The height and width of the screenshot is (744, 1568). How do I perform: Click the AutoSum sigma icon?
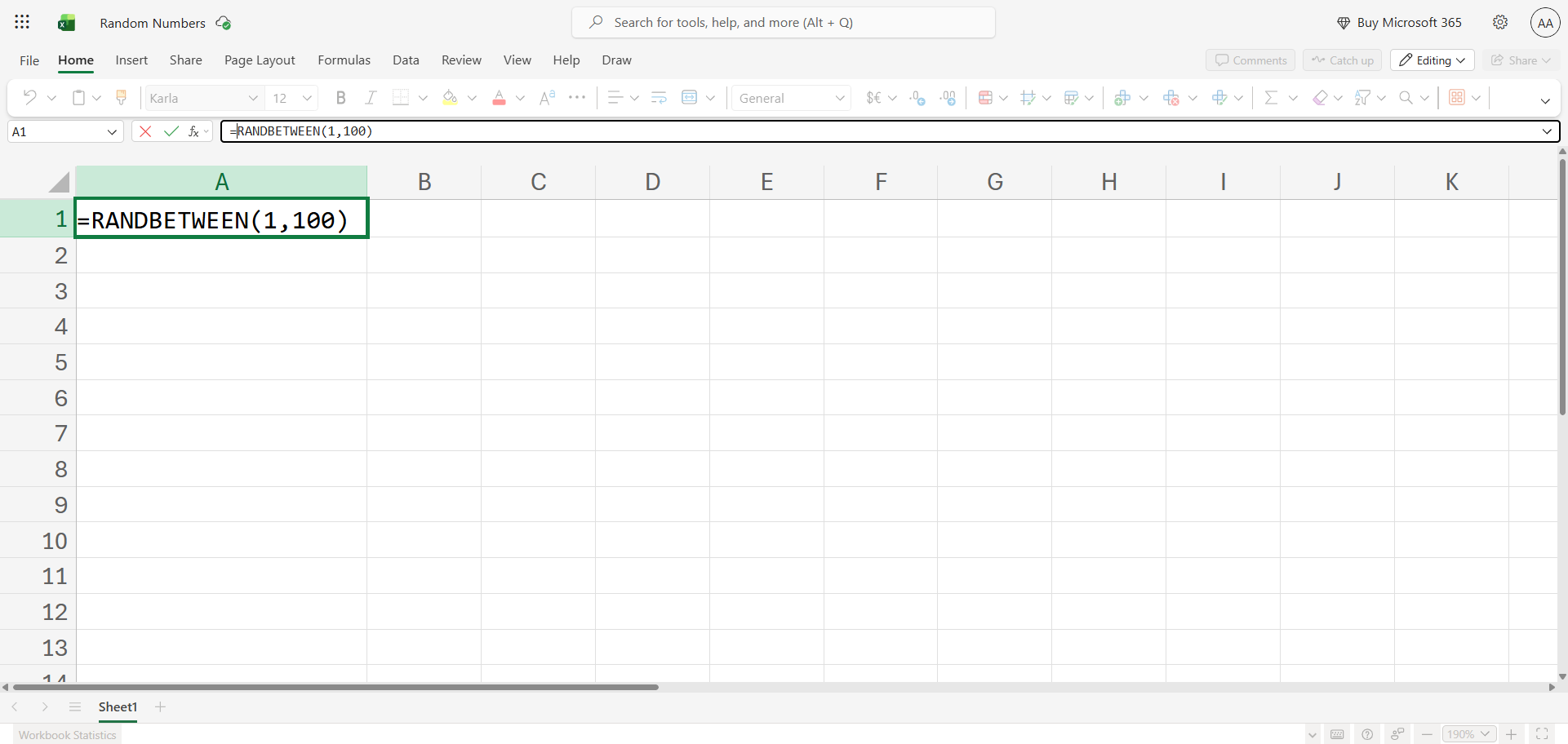(1270, 98)
